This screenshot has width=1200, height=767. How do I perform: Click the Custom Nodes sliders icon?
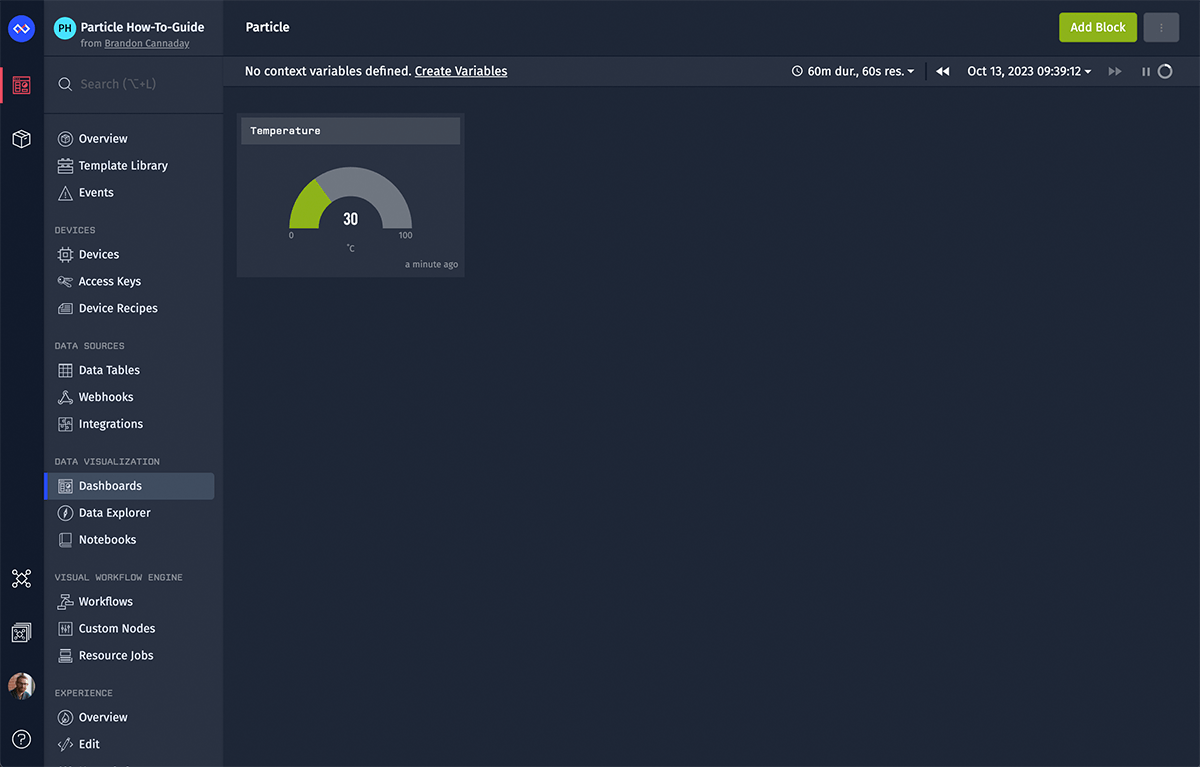(65, 629)
